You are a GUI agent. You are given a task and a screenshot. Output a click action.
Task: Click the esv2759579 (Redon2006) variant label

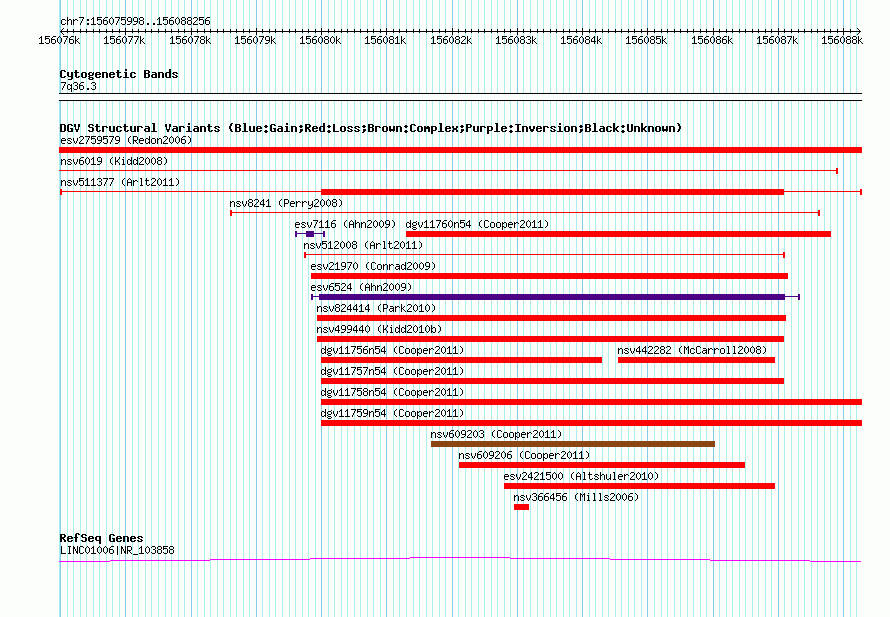[x=126, y=140]
